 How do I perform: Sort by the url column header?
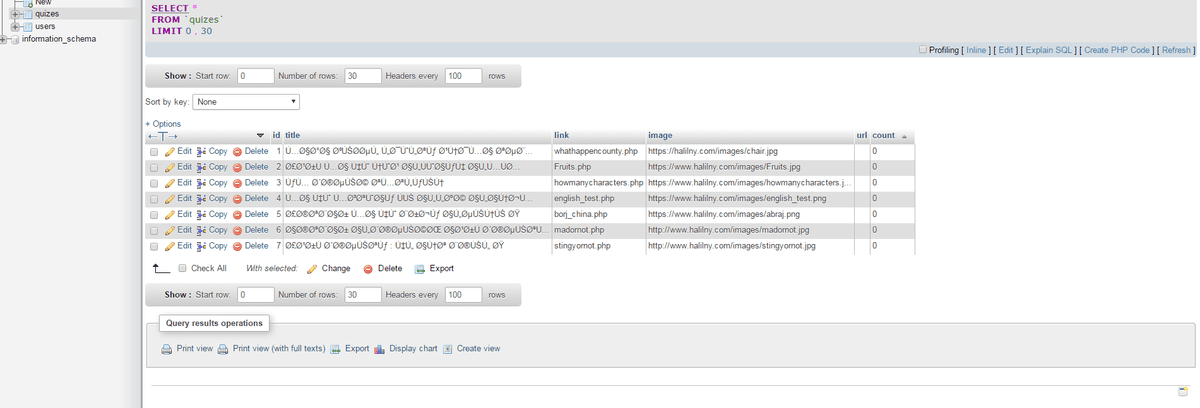[861, 135]
